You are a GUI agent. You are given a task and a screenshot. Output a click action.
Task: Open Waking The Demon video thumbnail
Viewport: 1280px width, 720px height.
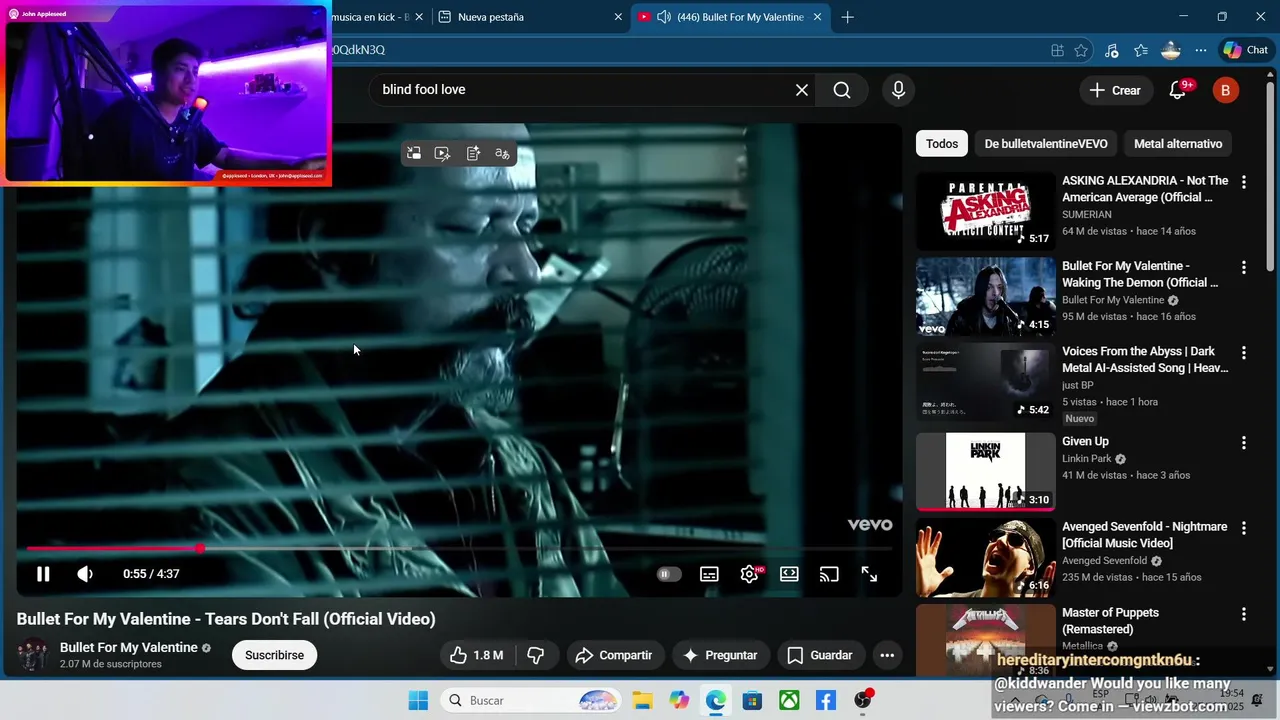click(986, 296)
